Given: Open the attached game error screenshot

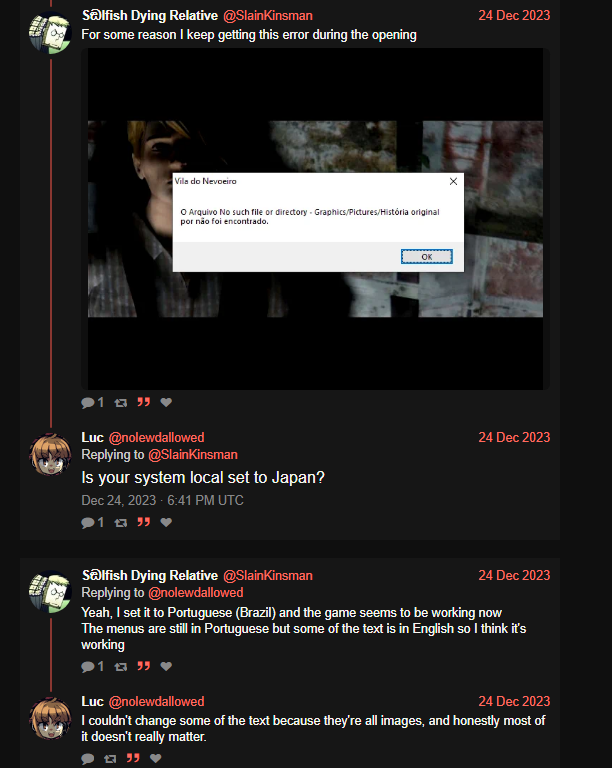Looking at the screenshot, I should 315,219.
